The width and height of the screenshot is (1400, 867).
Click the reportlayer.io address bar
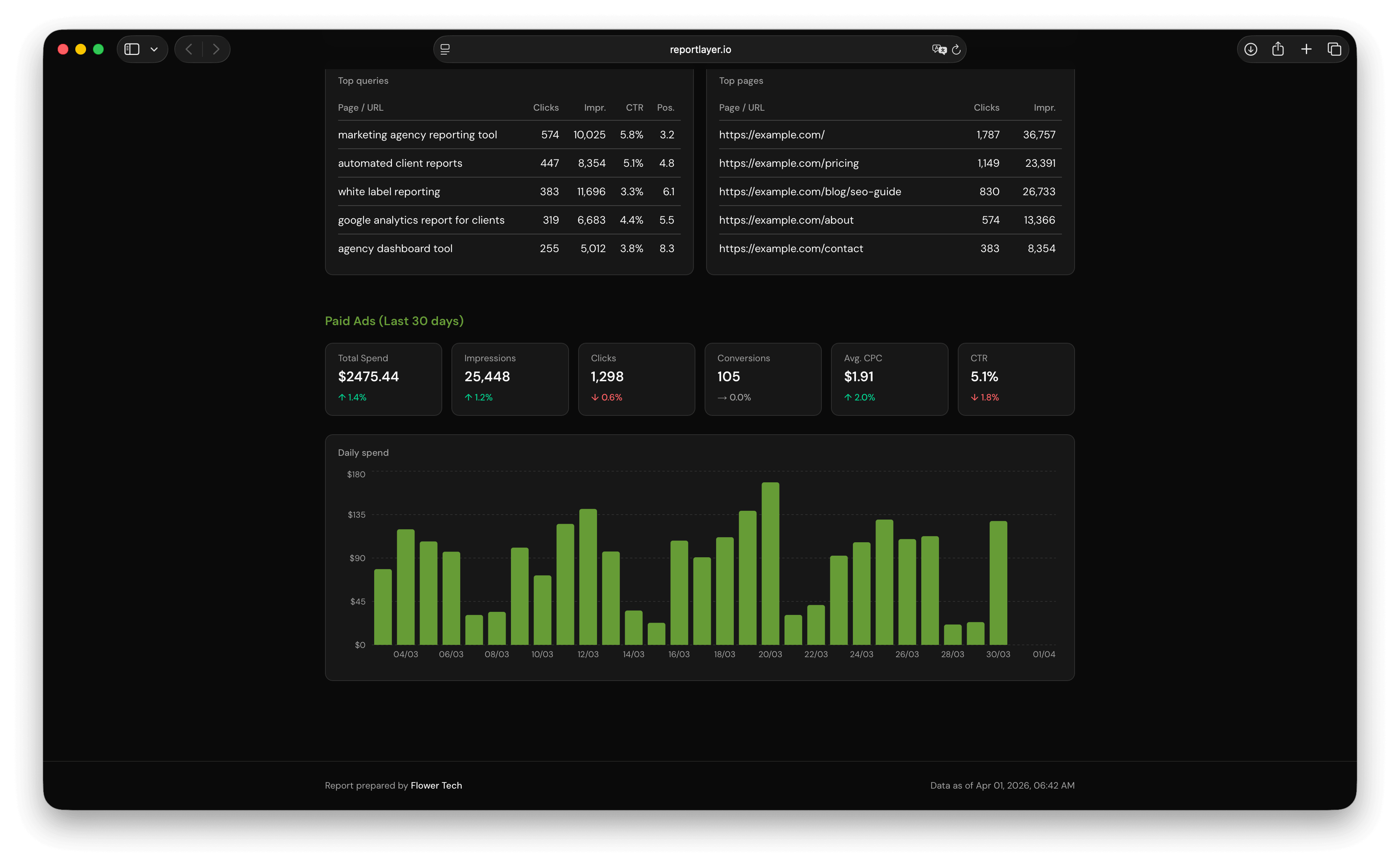tap(700, 49)
